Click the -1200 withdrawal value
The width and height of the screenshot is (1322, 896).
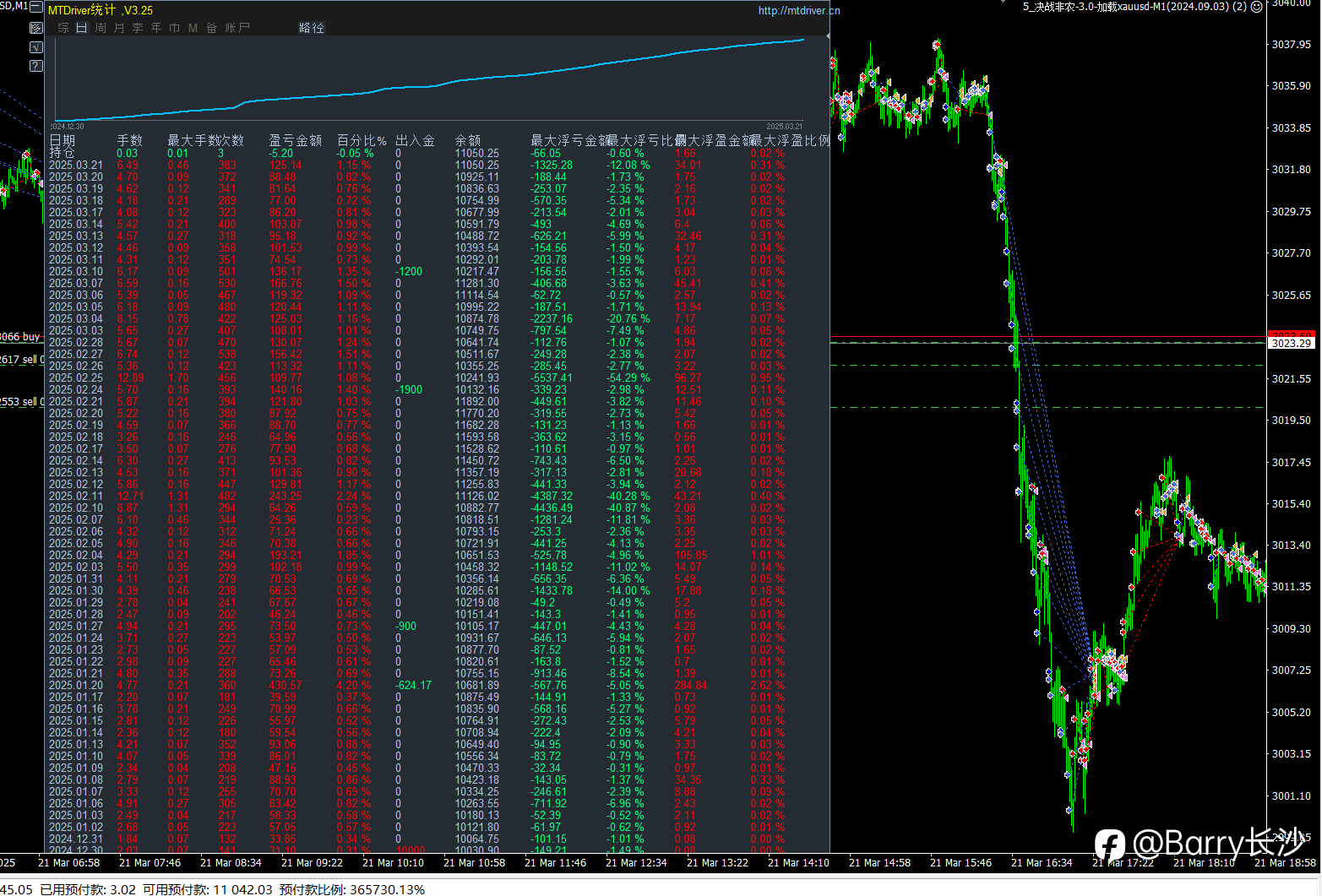coord(409,271)
